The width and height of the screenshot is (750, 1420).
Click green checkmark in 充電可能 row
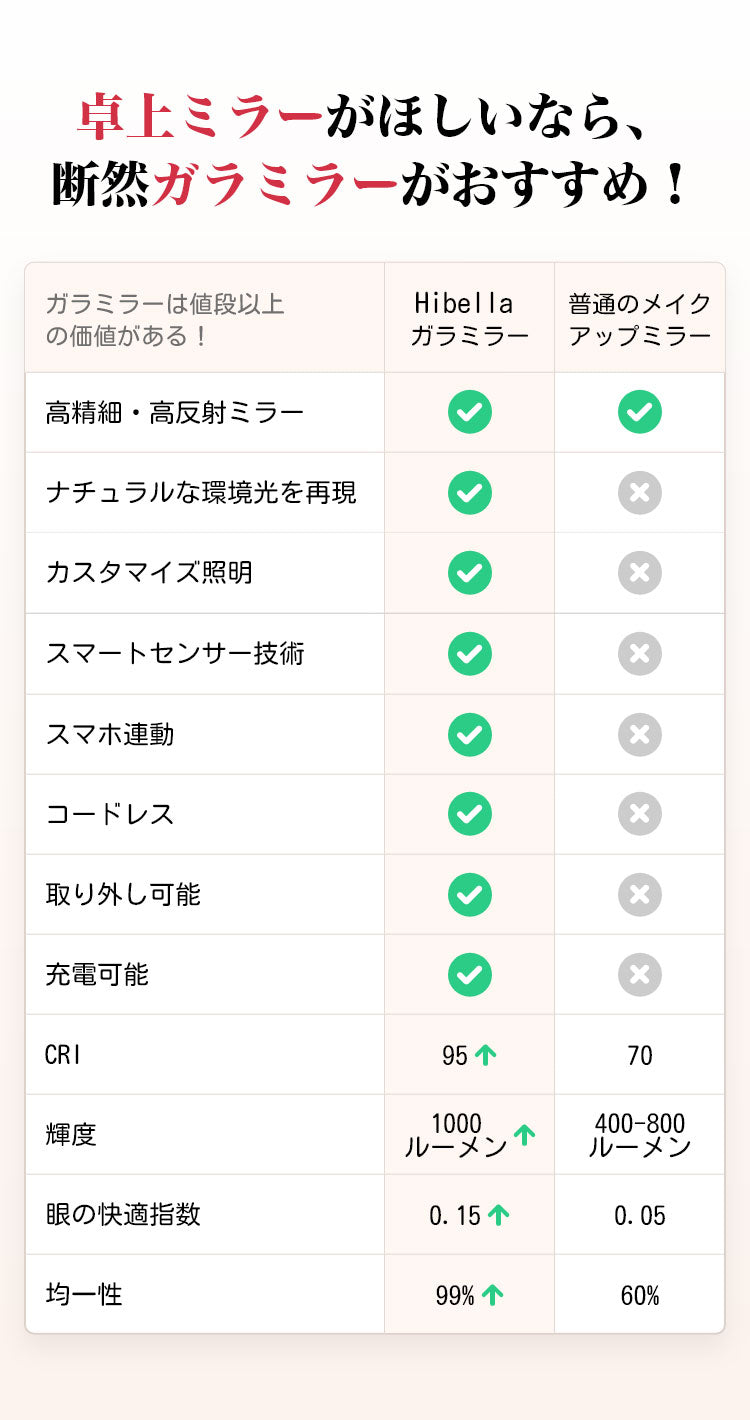click(x=469, y=975)
